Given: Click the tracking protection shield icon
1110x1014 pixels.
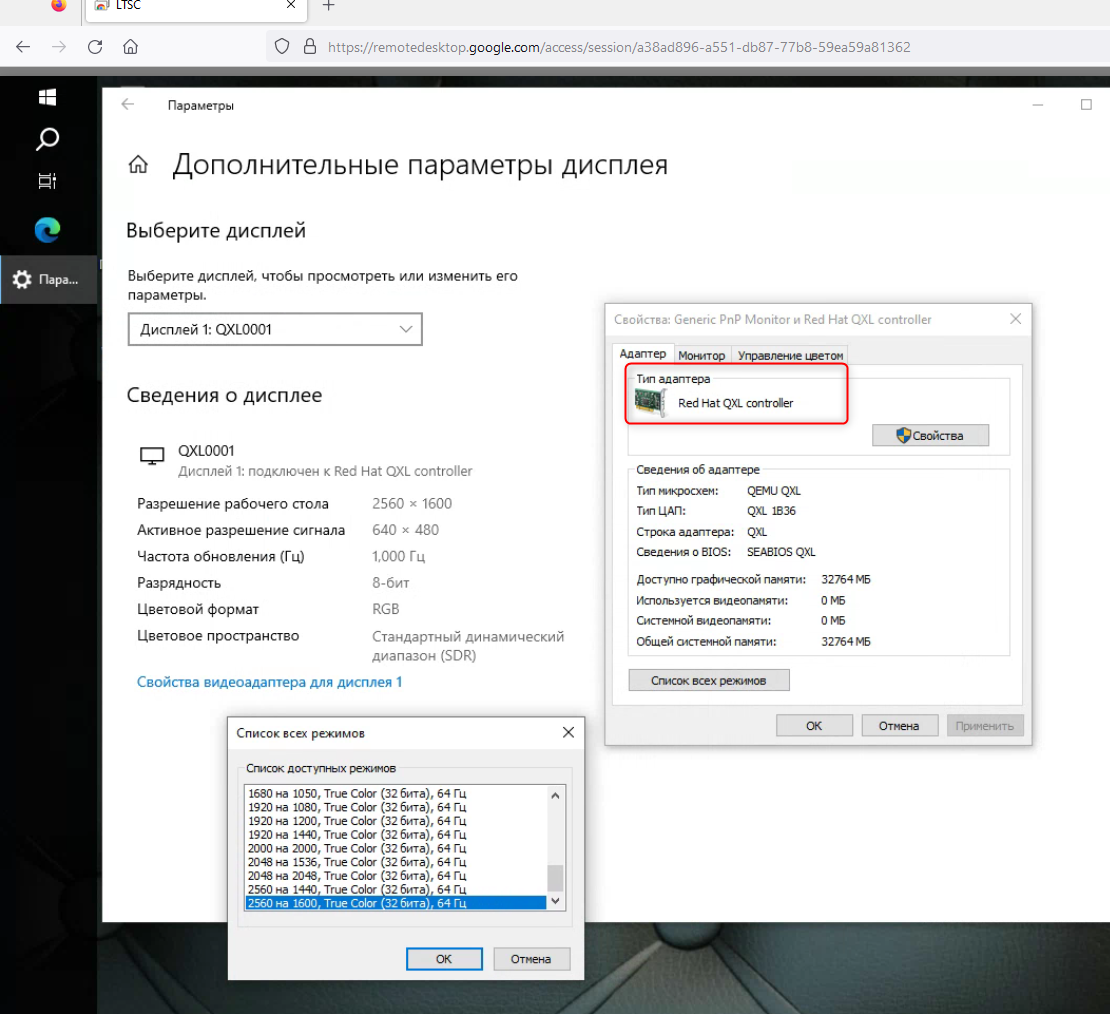Looking at the screenshot, I should tap(282, 47).
